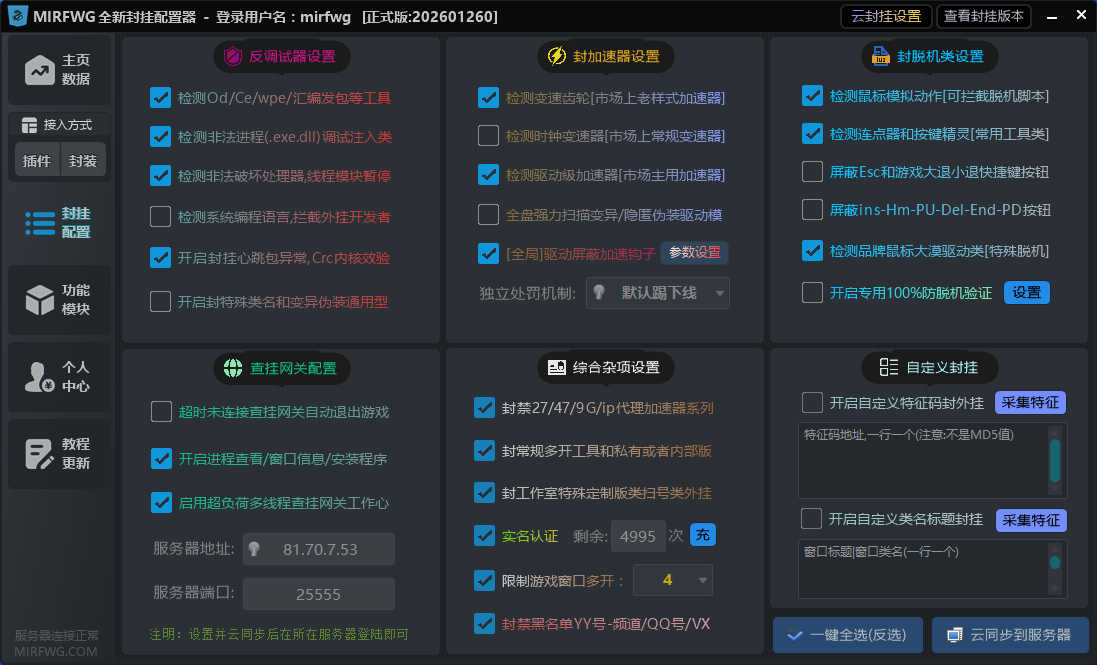The height and width of the screenshot is (665, 1097).
Task: Click the 综合杂项设置 header icon
Action: pos(557,367)
